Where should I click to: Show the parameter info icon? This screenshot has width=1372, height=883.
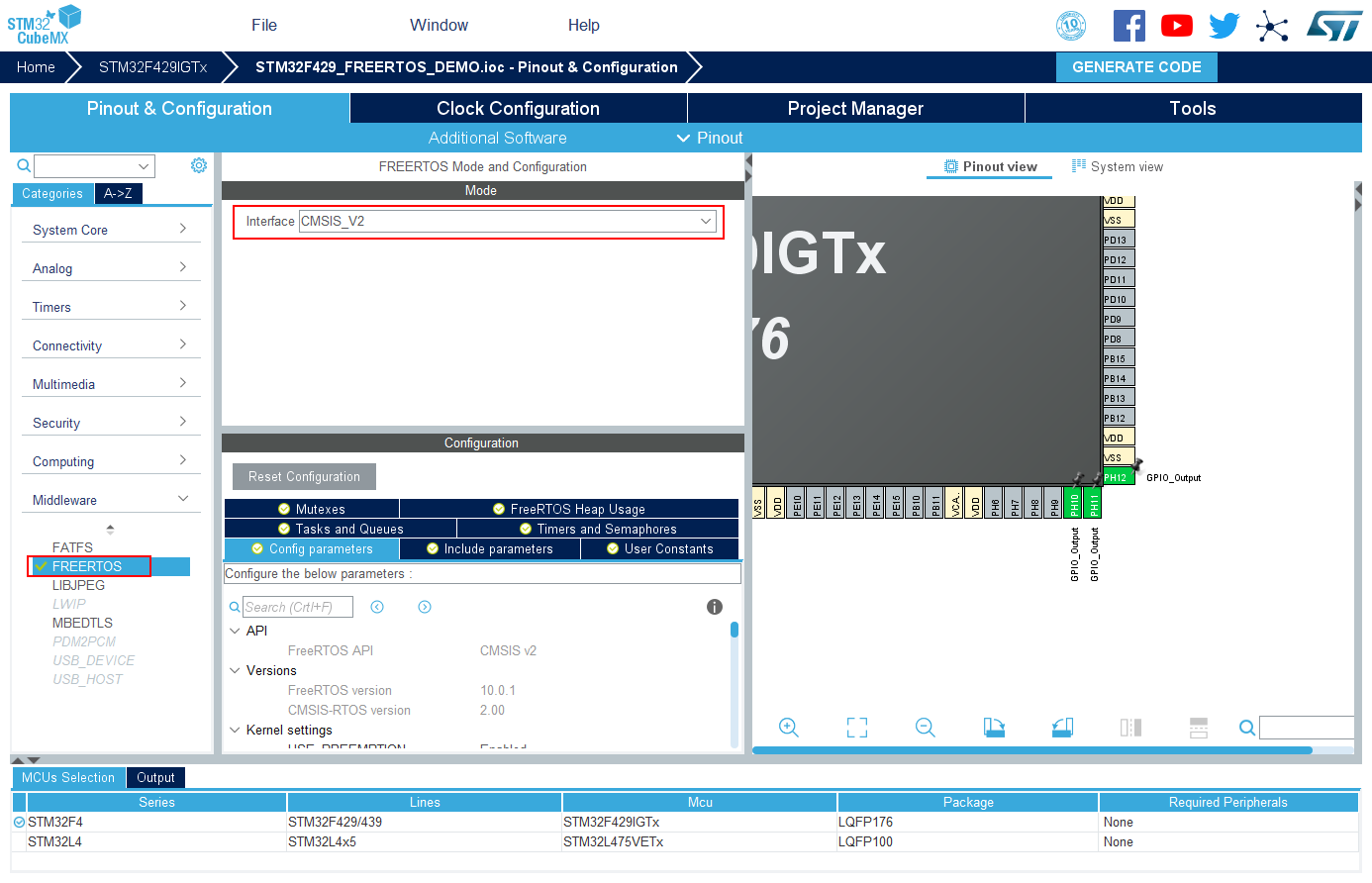coord(715,607)
